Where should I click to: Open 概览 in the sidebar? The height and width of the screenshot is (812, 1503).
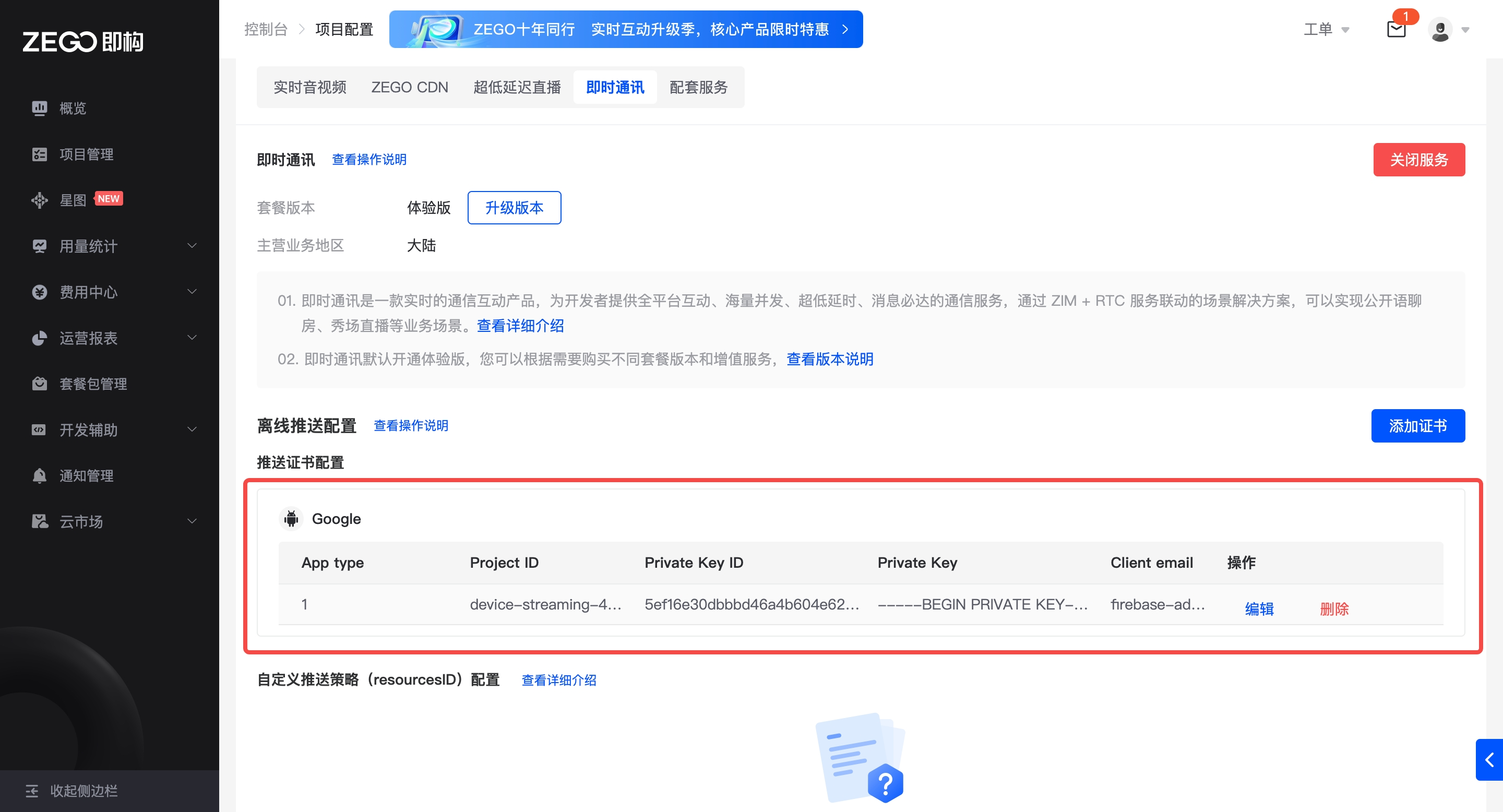(73, 109)
